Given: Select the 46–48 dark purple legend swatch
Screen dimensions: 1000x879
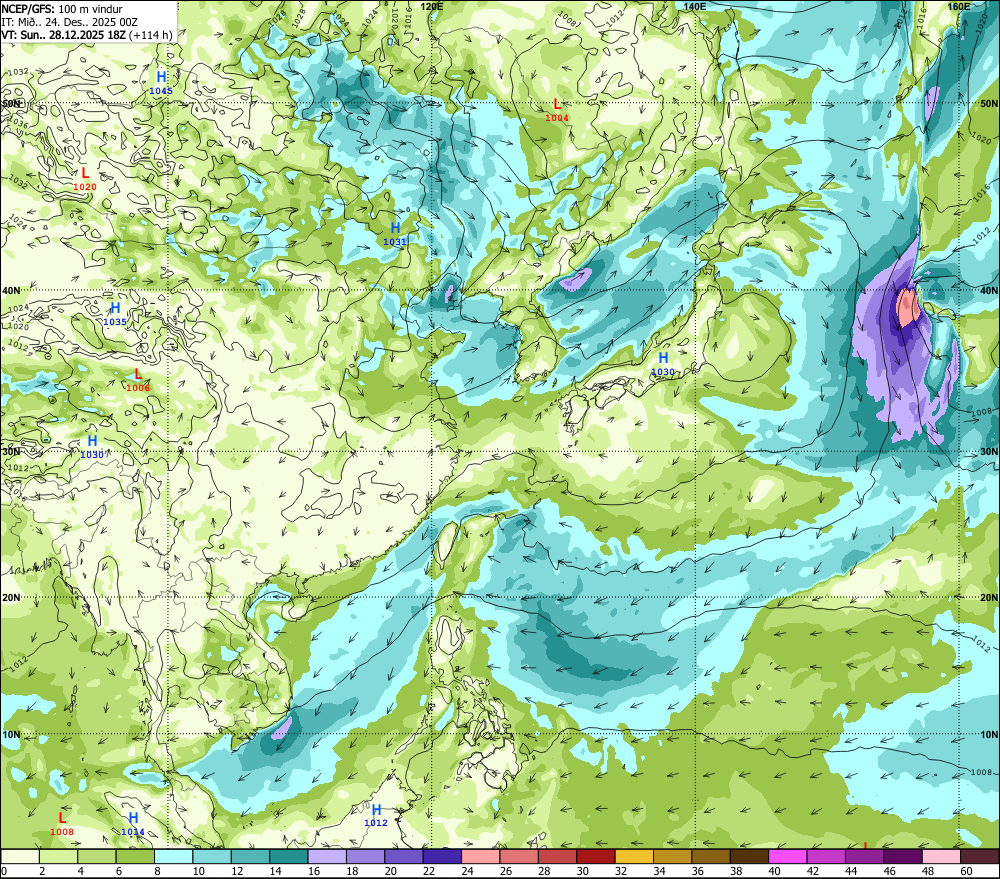Looking at the screenshot, I should pos(903,856).
